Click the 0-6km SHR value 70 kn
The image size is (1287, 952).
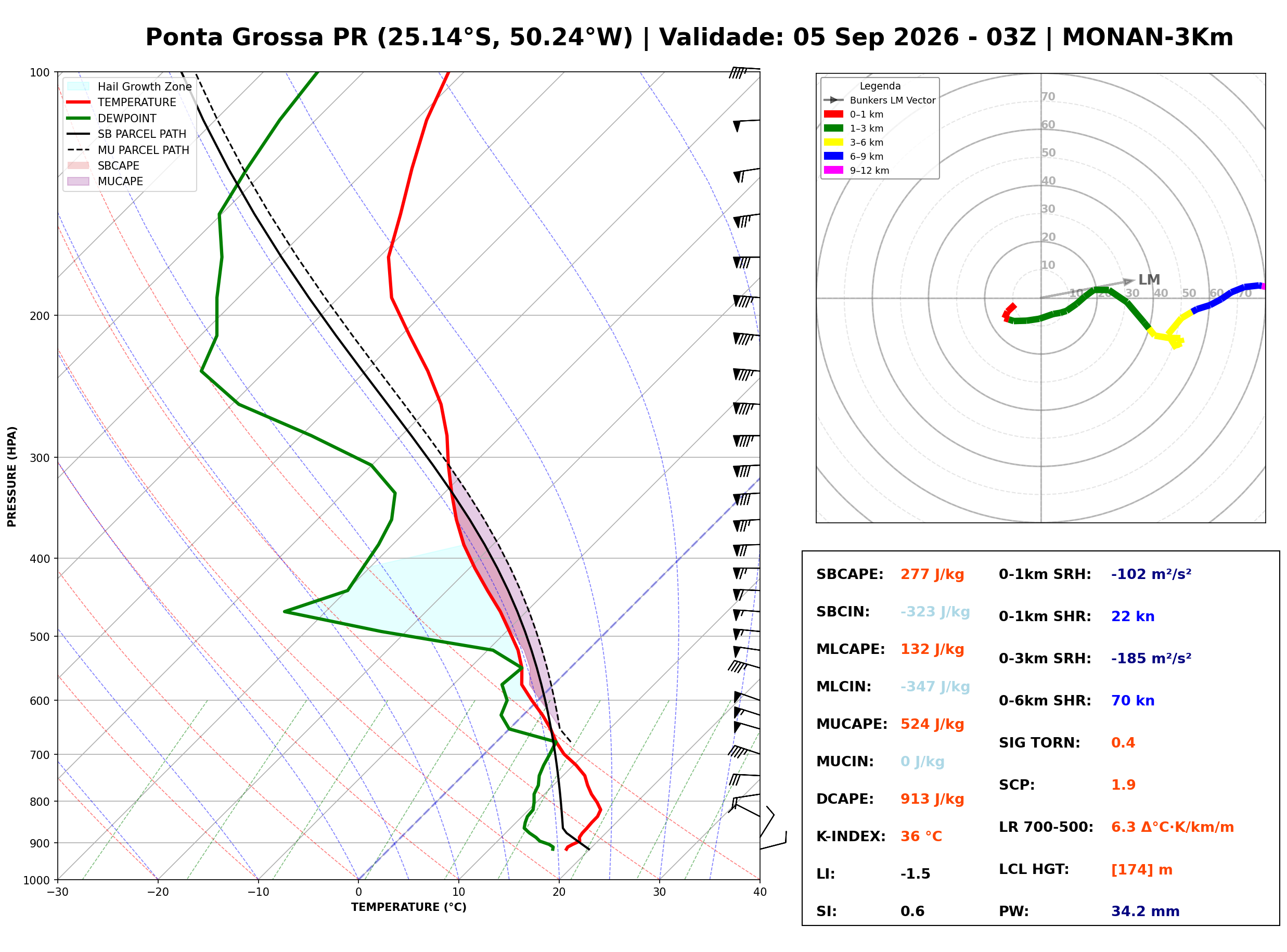pos(1132,701)
